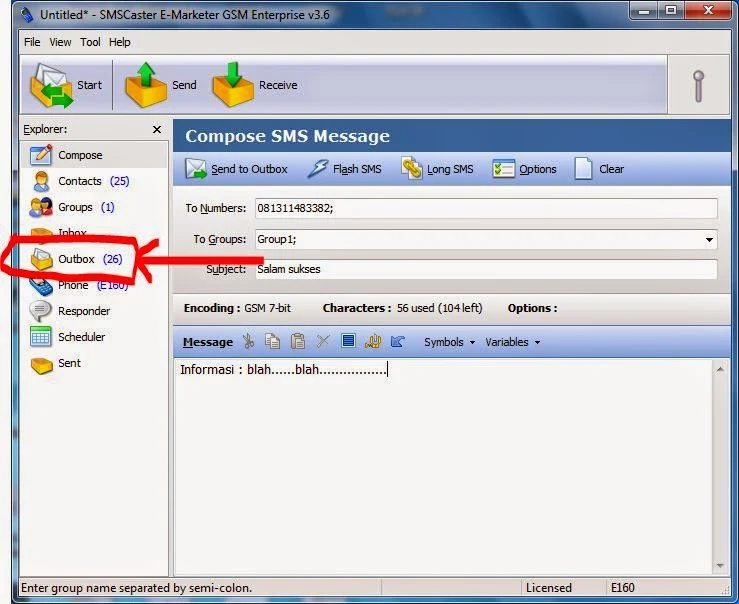Click the Message toolbar label
The width and height of the screenshot is (739, 604).
(x=208, y=342)
